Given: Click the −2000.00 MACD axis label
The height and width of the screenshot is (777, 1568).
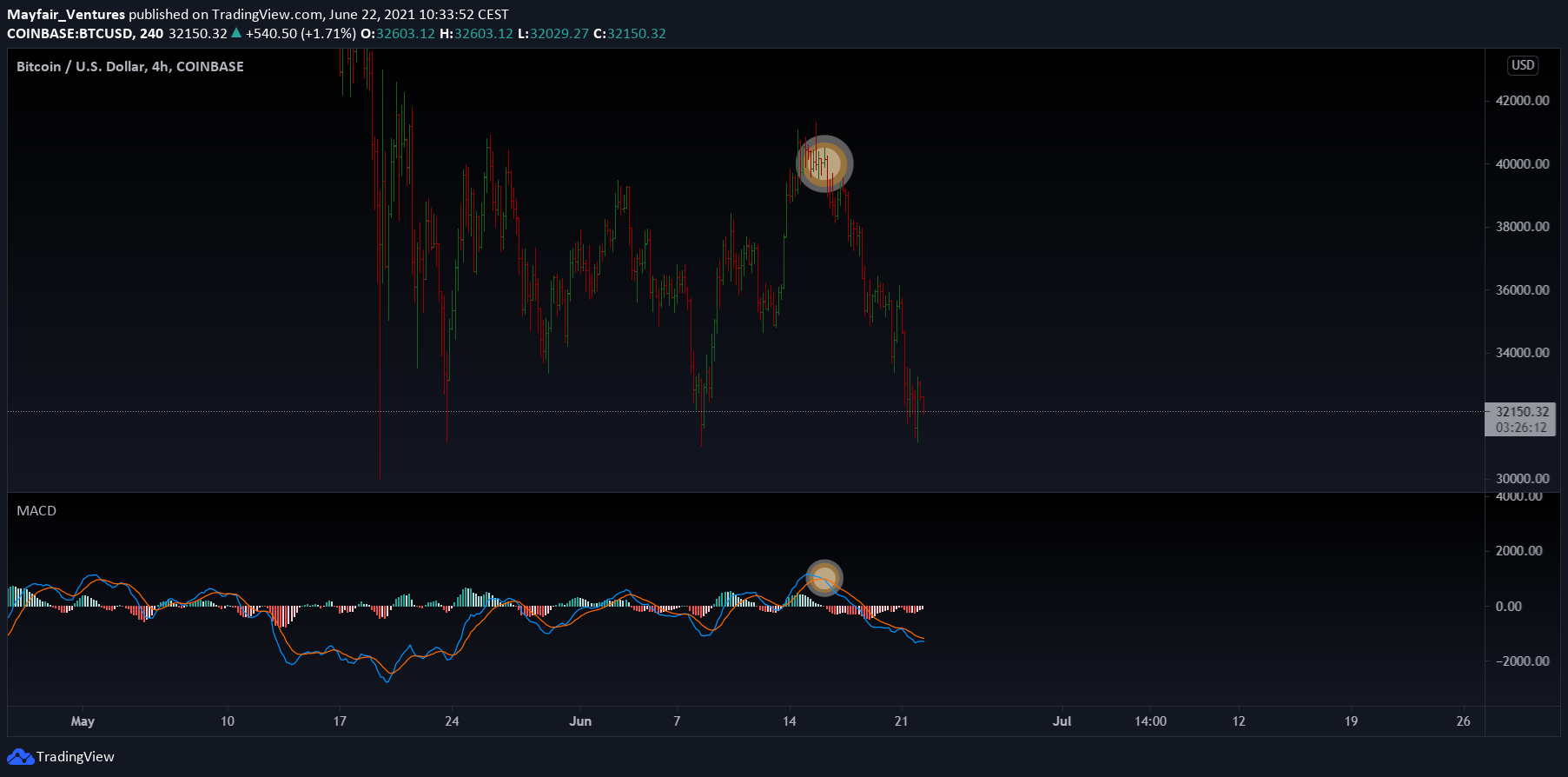Looking at the screenshot, I should [1522, 661].
